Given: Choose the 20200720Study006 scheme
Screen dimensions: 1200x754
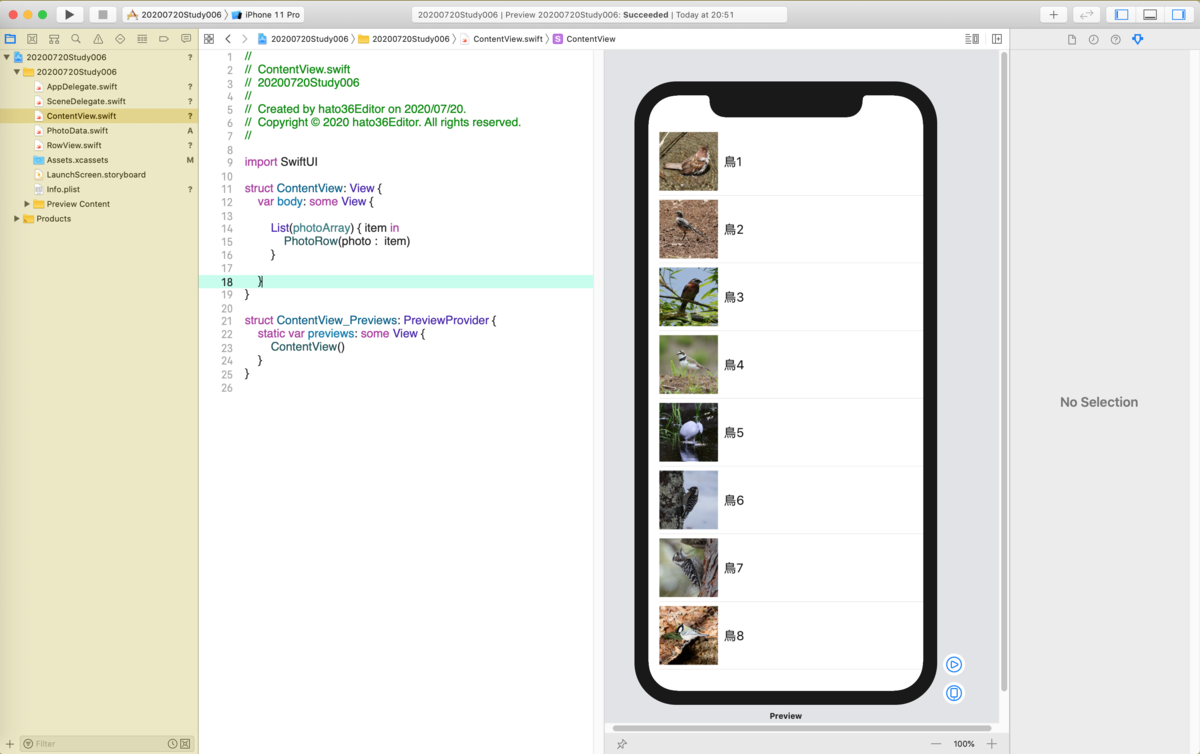Looking at the screenshot, I should click(x=174, y=15).
